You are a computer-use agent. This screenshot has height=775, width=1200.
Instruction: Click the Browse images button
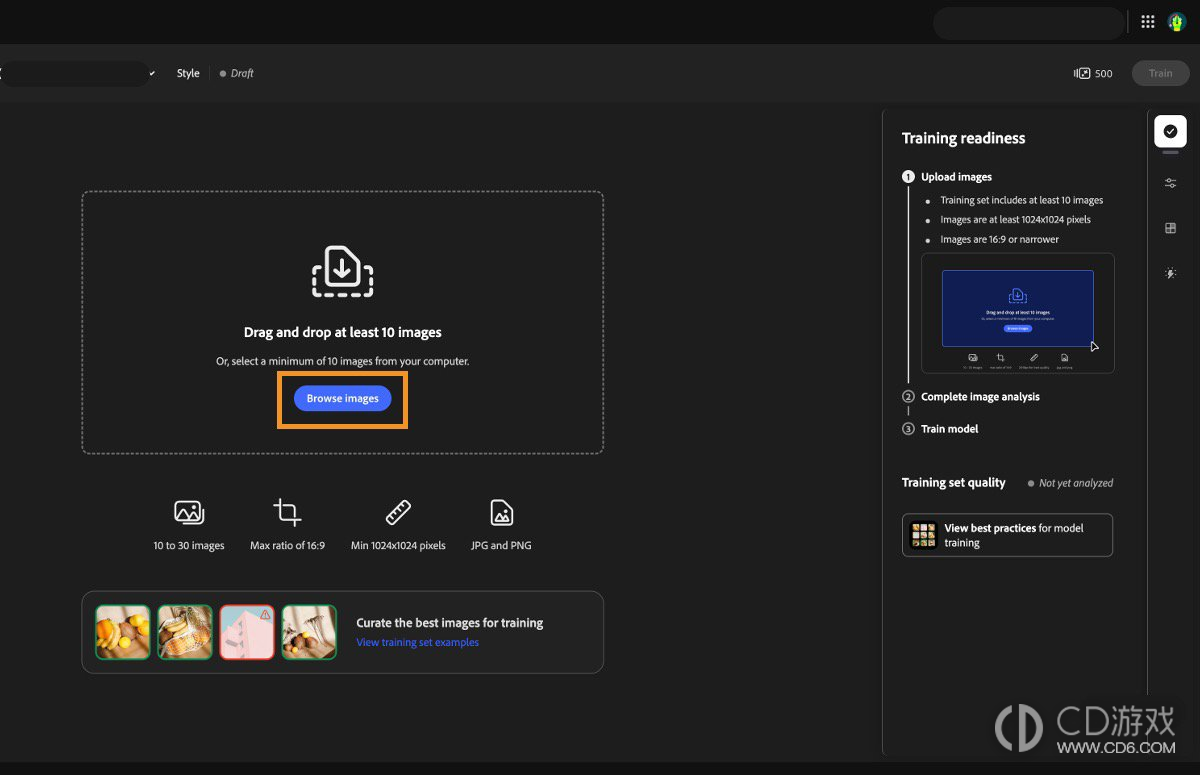pos(342,398)
